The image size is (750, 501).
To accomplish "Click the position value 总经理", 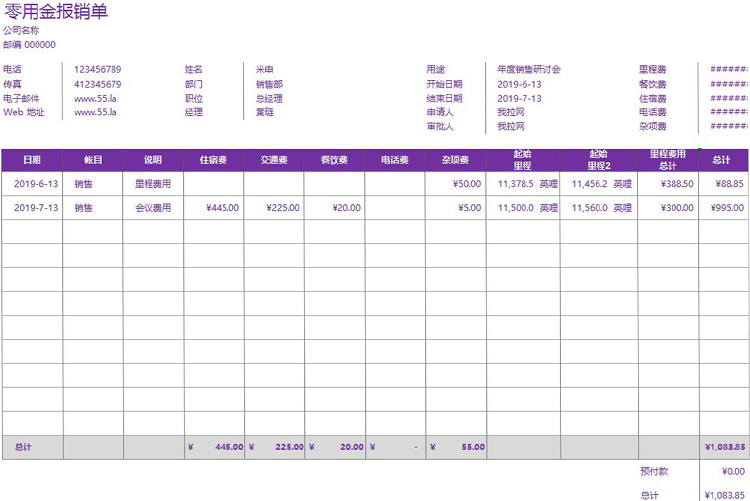I will (269, 99).
